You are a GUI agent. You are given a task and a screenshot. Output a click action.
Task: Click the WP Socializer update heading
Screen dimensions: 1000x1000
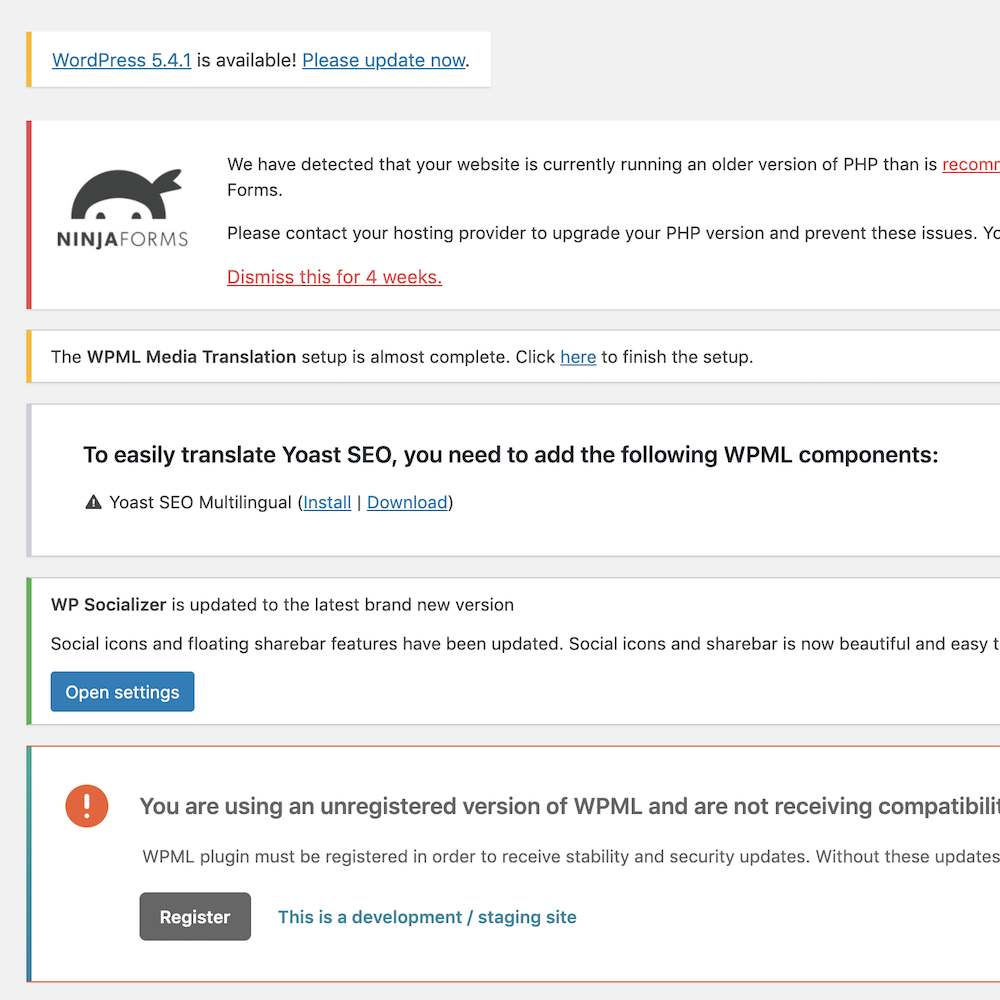(282, 605)
